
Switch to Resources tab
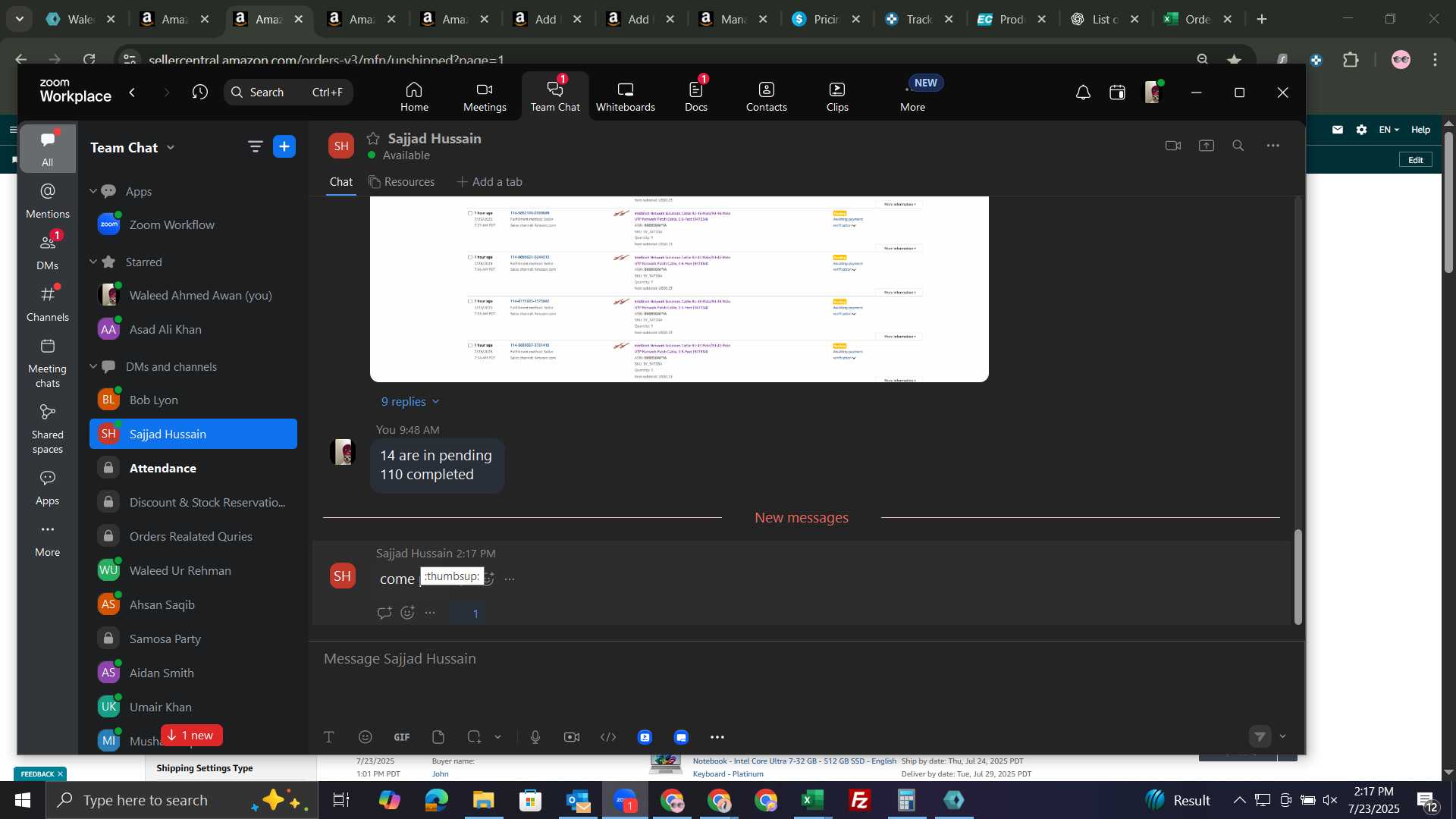tap(401, 182)
